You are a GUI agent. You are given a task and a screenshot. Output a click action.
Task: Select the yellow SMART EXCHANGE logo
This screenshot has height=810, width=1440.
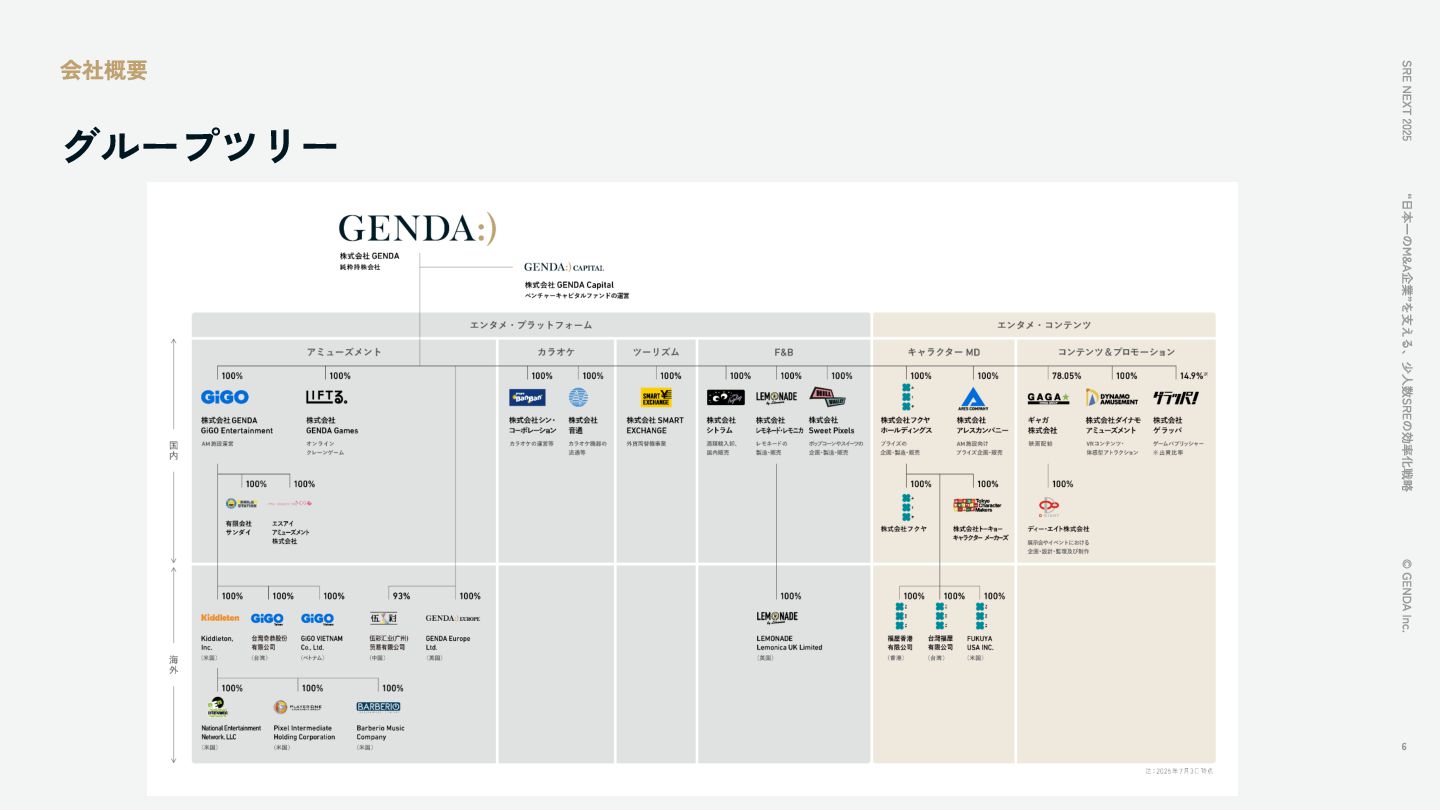click(656, 397)
